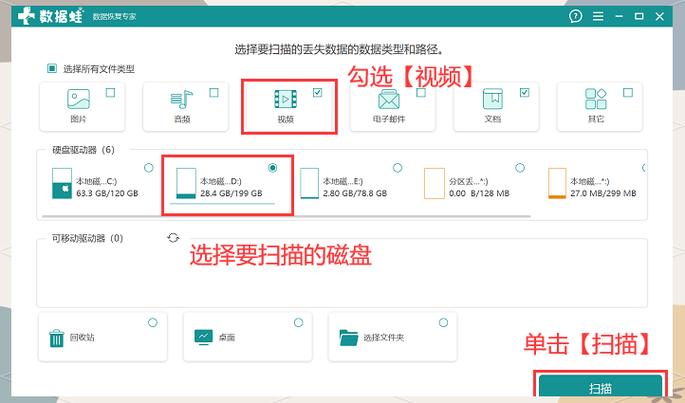The image size is (685, 403).
Task: Check the 其它 file type checkbox
Action: 628,92
